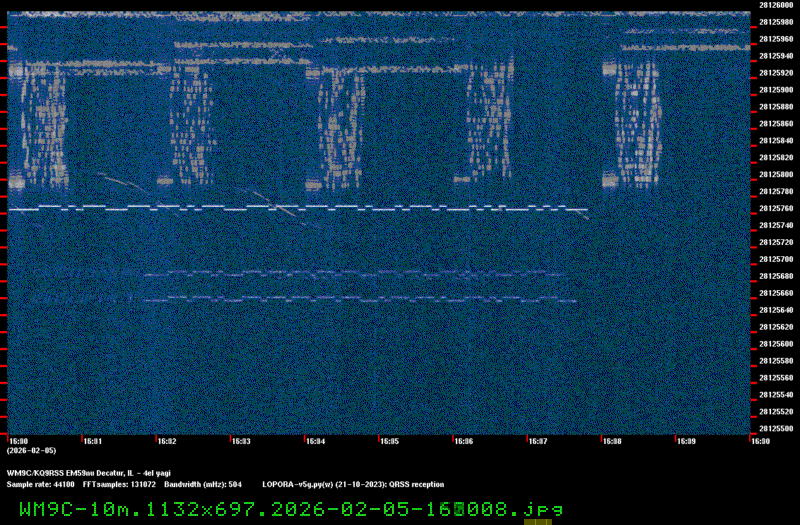Click frequency value 28125600
Screen dimensions: 800x525
(x=776, y=344)
